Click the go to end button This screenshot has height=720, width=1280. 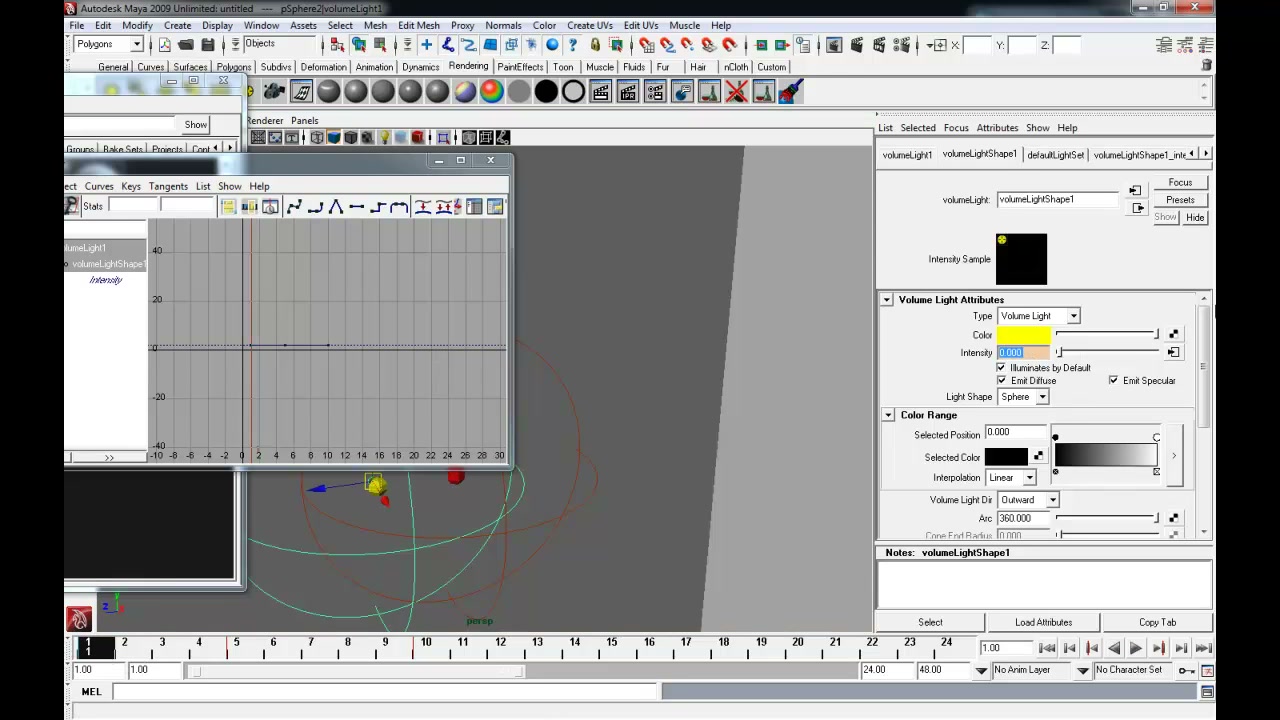click(1204, 649)
